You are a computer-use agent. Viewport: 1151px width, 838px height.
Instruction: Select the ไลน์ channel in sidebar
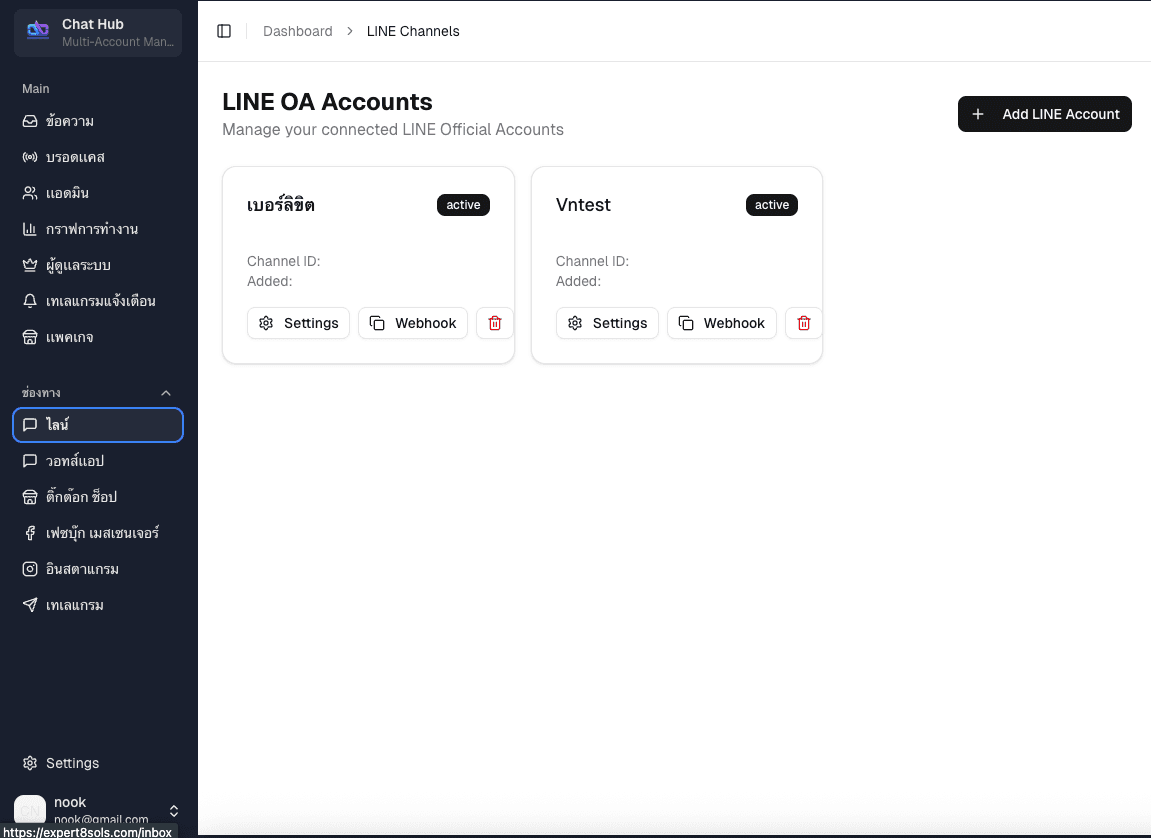(x=97, y=424)
